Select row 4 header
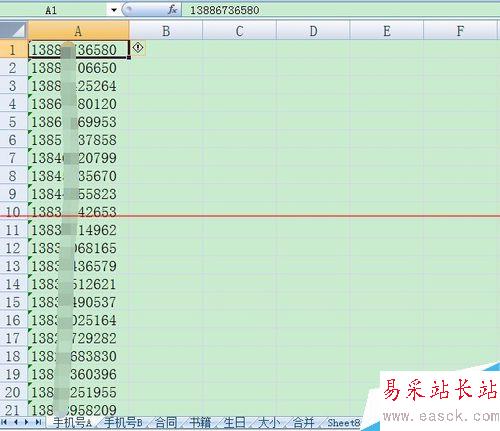Viewport: 500px width, 431px height. click(13, 104)
